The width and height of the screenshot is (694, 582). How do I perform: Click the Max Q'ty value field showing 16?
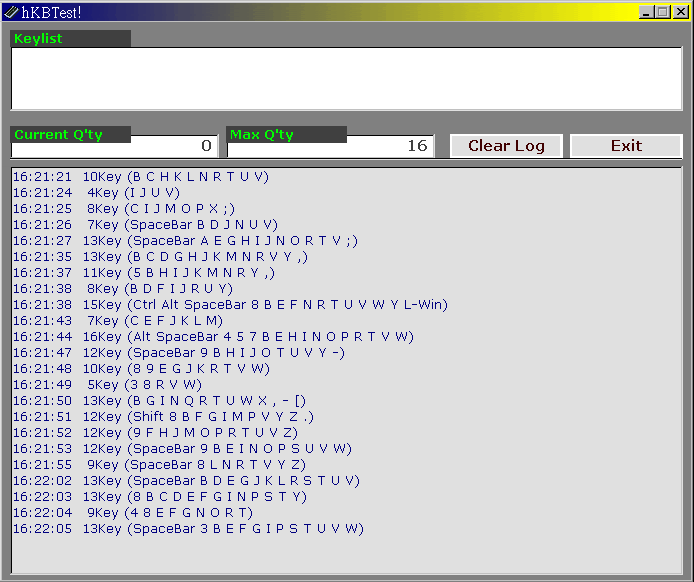330,146
